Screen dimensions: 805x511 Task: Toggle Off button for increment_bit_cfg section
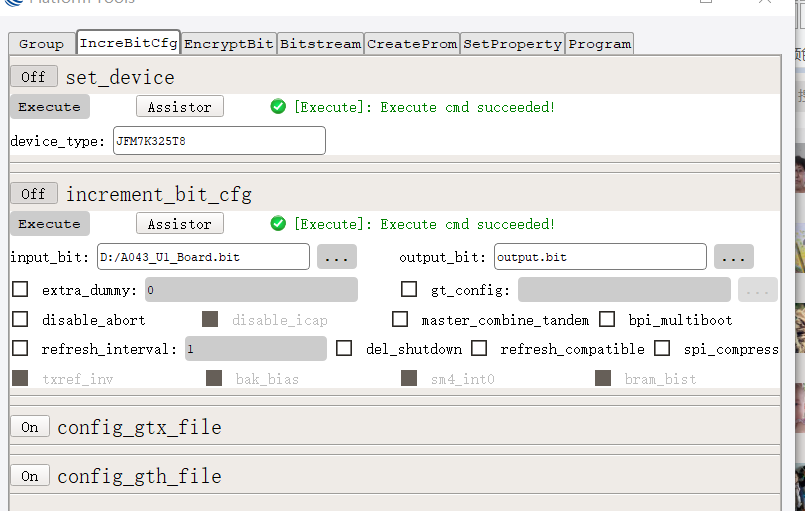(x=34, y=194)
